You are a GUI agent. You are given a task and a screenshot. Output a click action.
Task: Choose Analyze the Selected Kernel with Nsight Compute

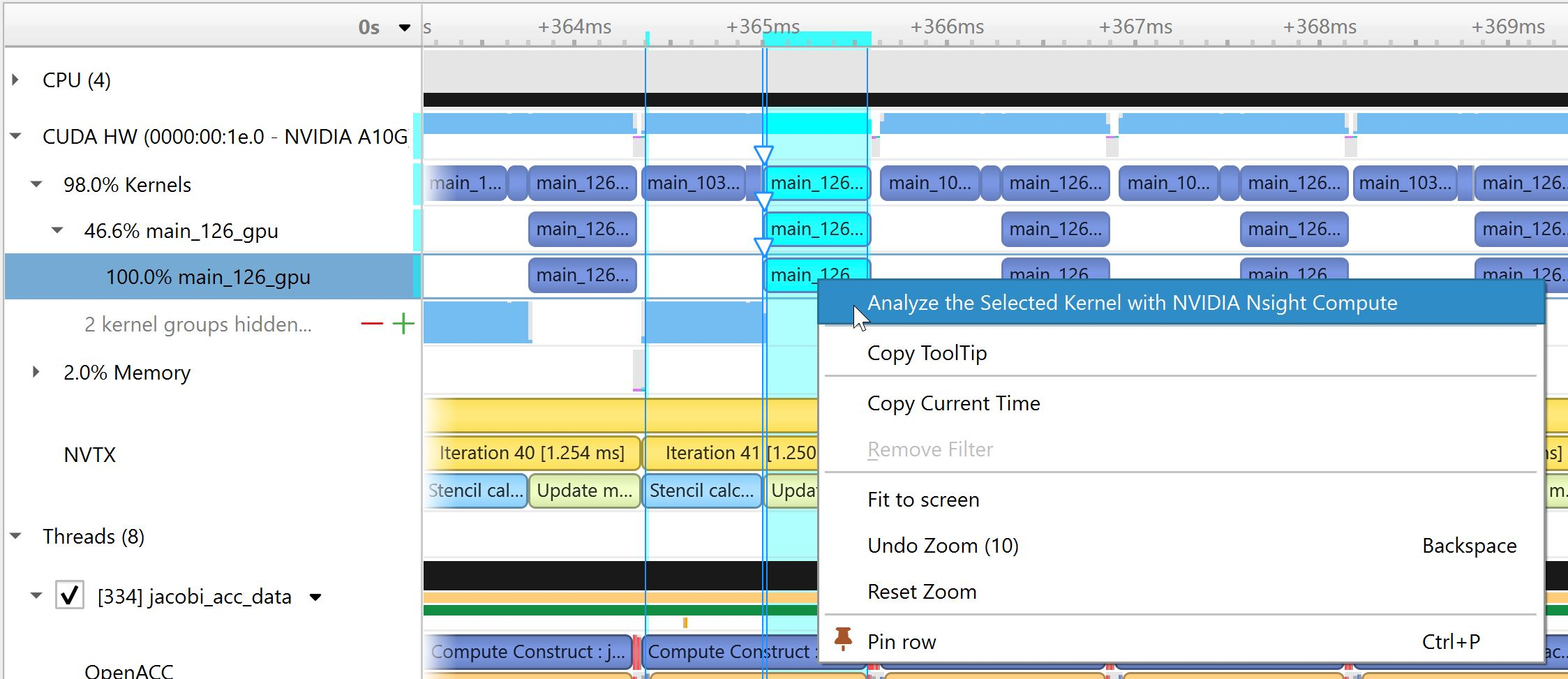click(x=1131, y=303)
